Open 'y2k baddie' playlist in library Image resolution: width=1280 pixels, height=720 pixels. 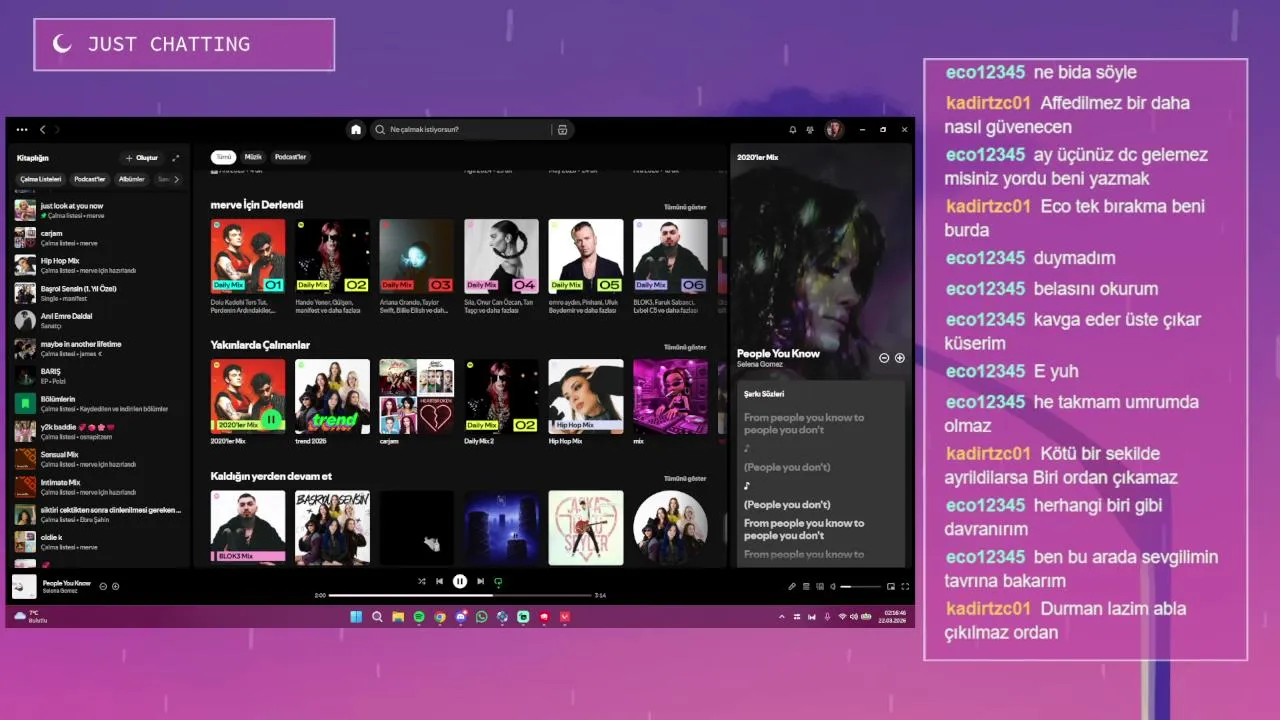tap(99, 431)
